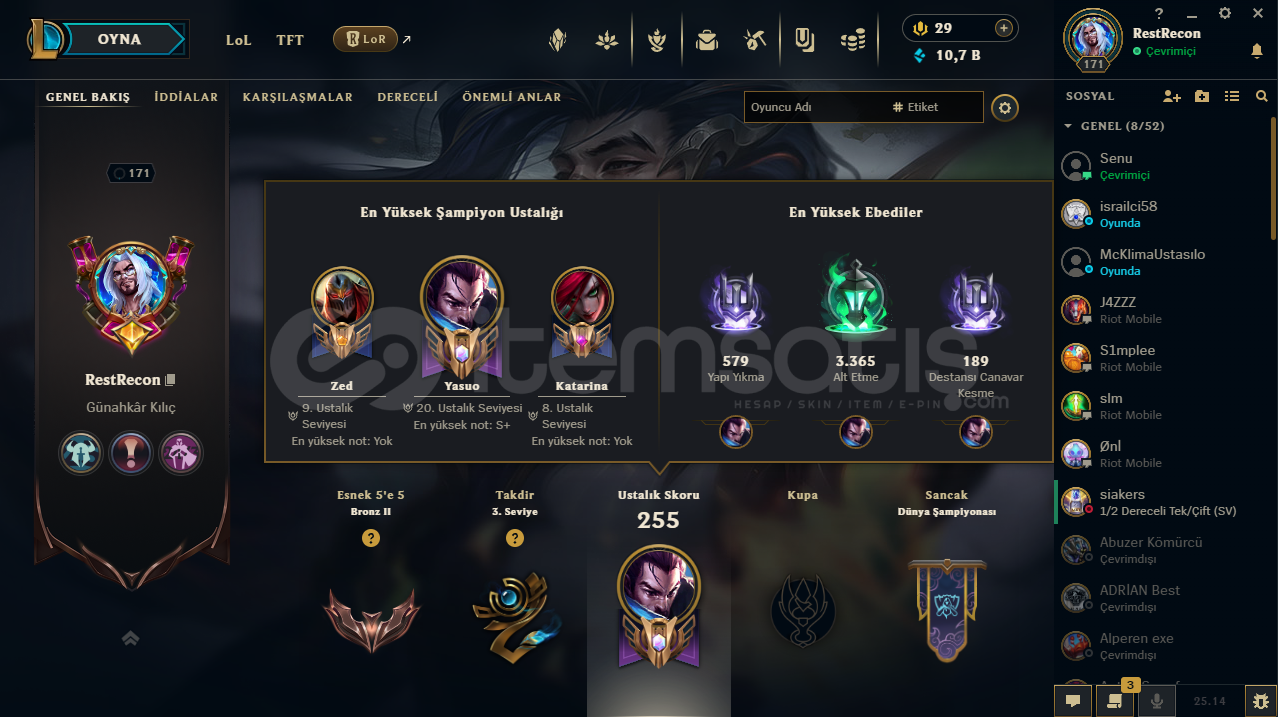Viewport: 1278px width, 717px height.
Task: Select the Yasuo mastery champion portrait
Action: pos(462,297)
